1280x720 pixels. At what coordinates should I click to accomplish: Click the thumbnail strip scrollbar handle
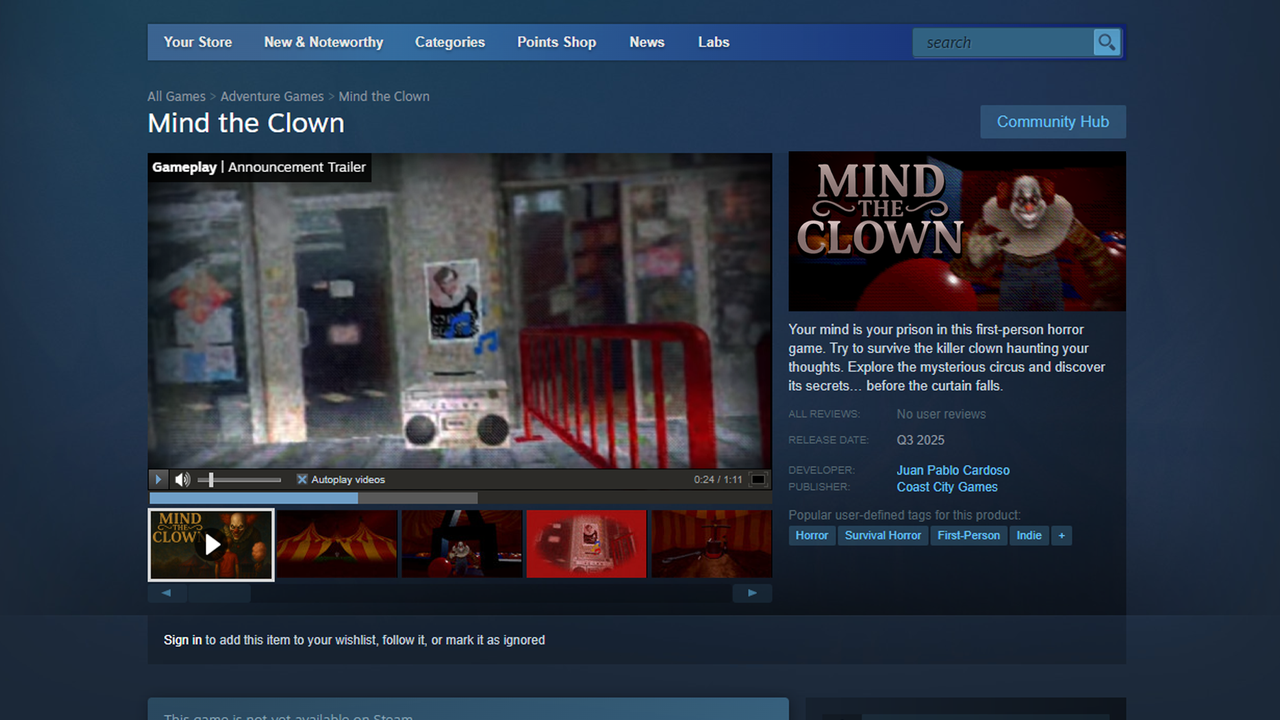(x=219, y=593)
